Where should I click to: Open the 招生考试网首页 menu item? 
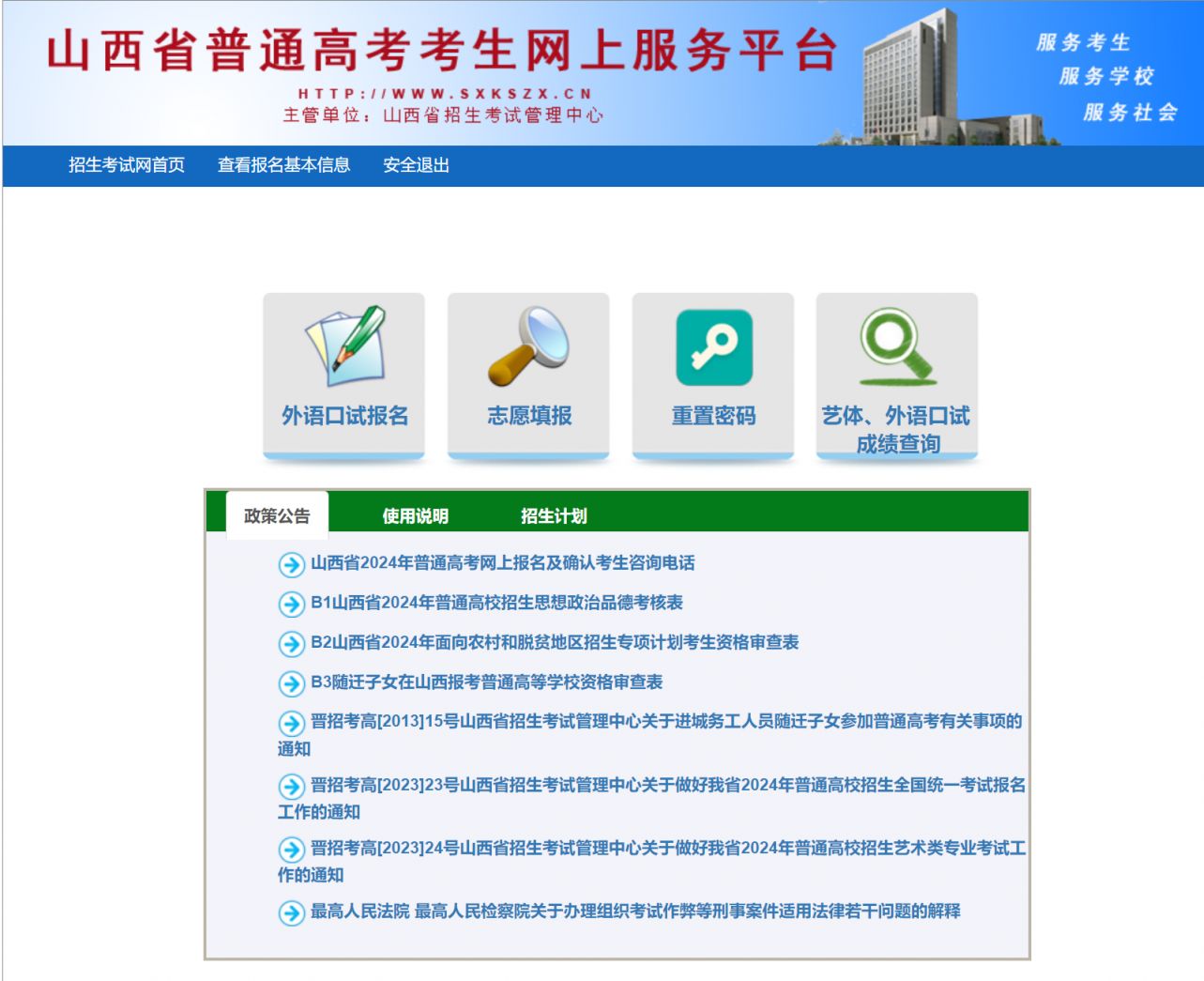tap(127, 165)
